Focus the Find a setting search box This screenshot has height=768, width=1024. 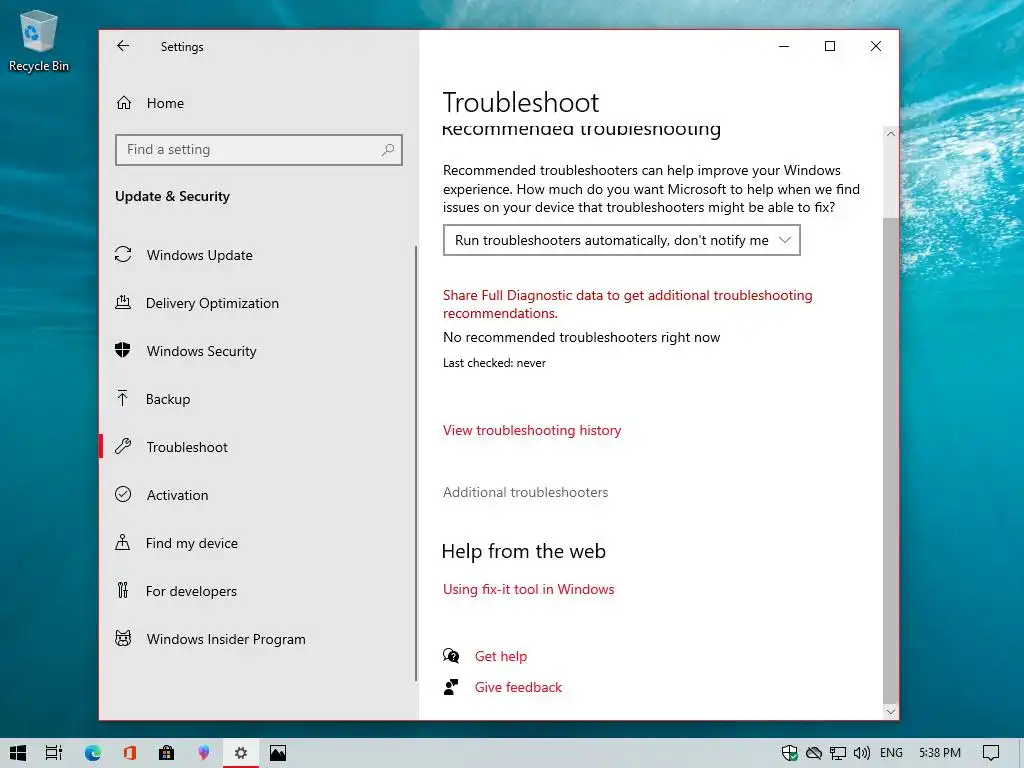[259, 150]
